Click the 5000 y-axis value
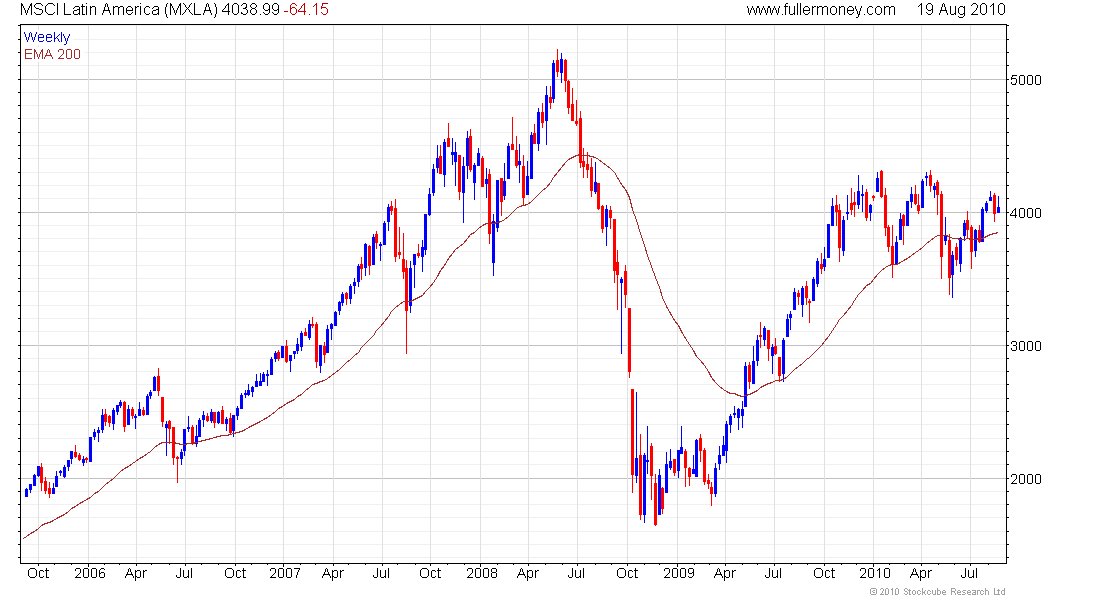1100x600 pixels. [1026, 80]
